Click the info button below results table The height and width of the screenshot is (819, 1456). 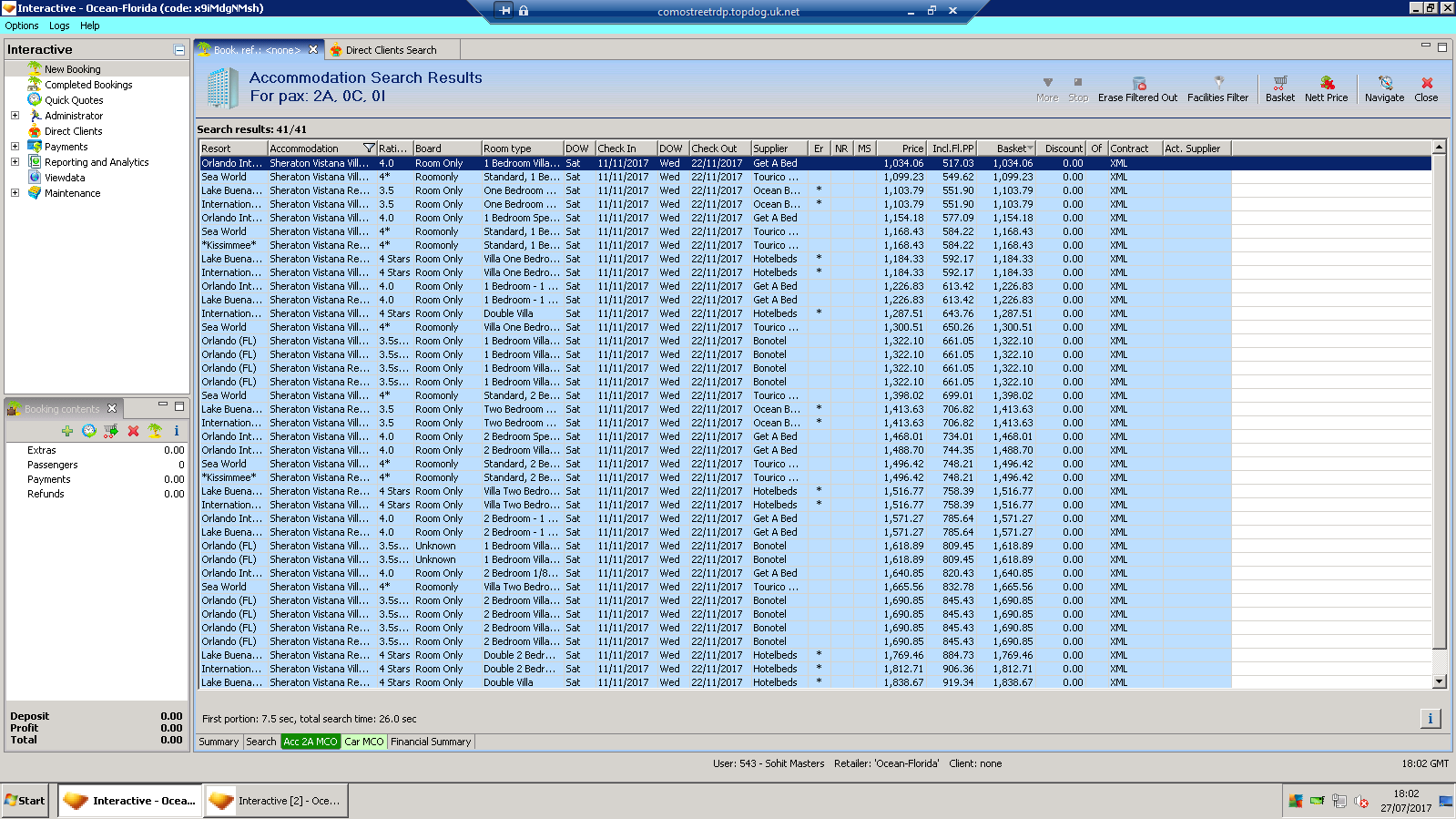[1431, 719]
